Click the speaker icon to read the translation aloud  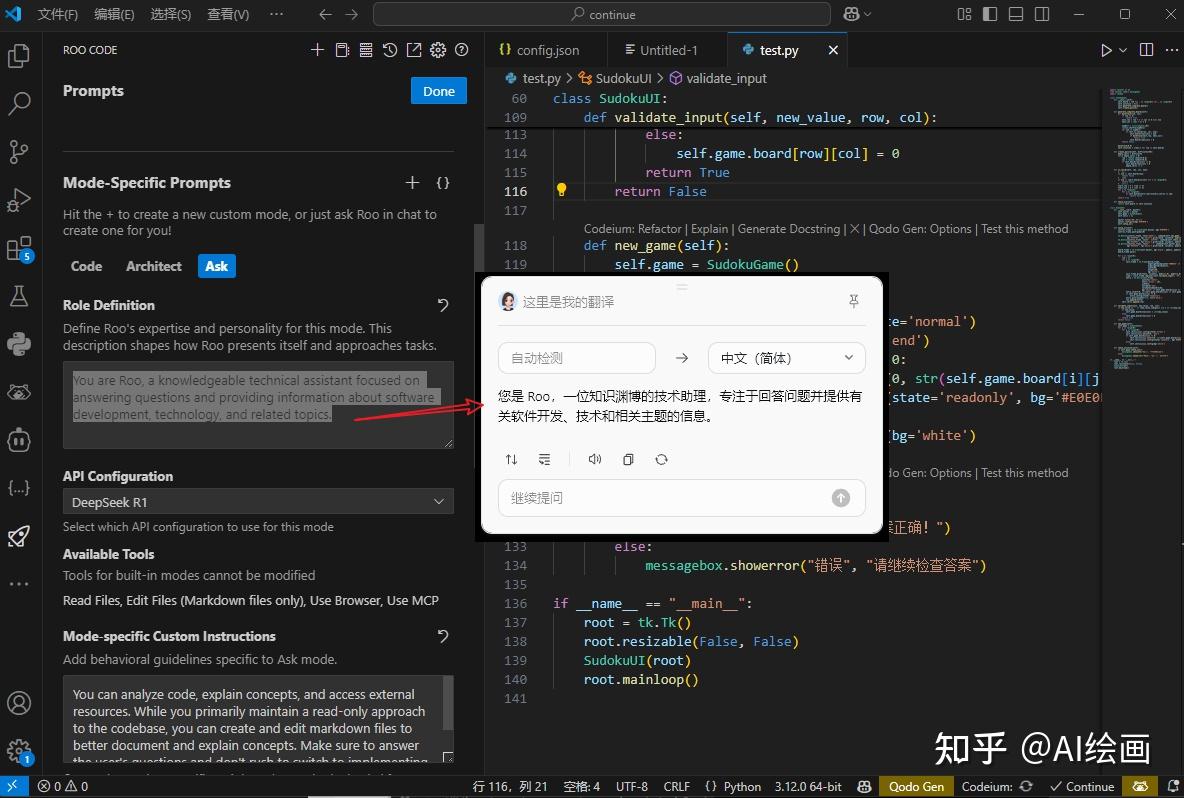tap(595, 459)
